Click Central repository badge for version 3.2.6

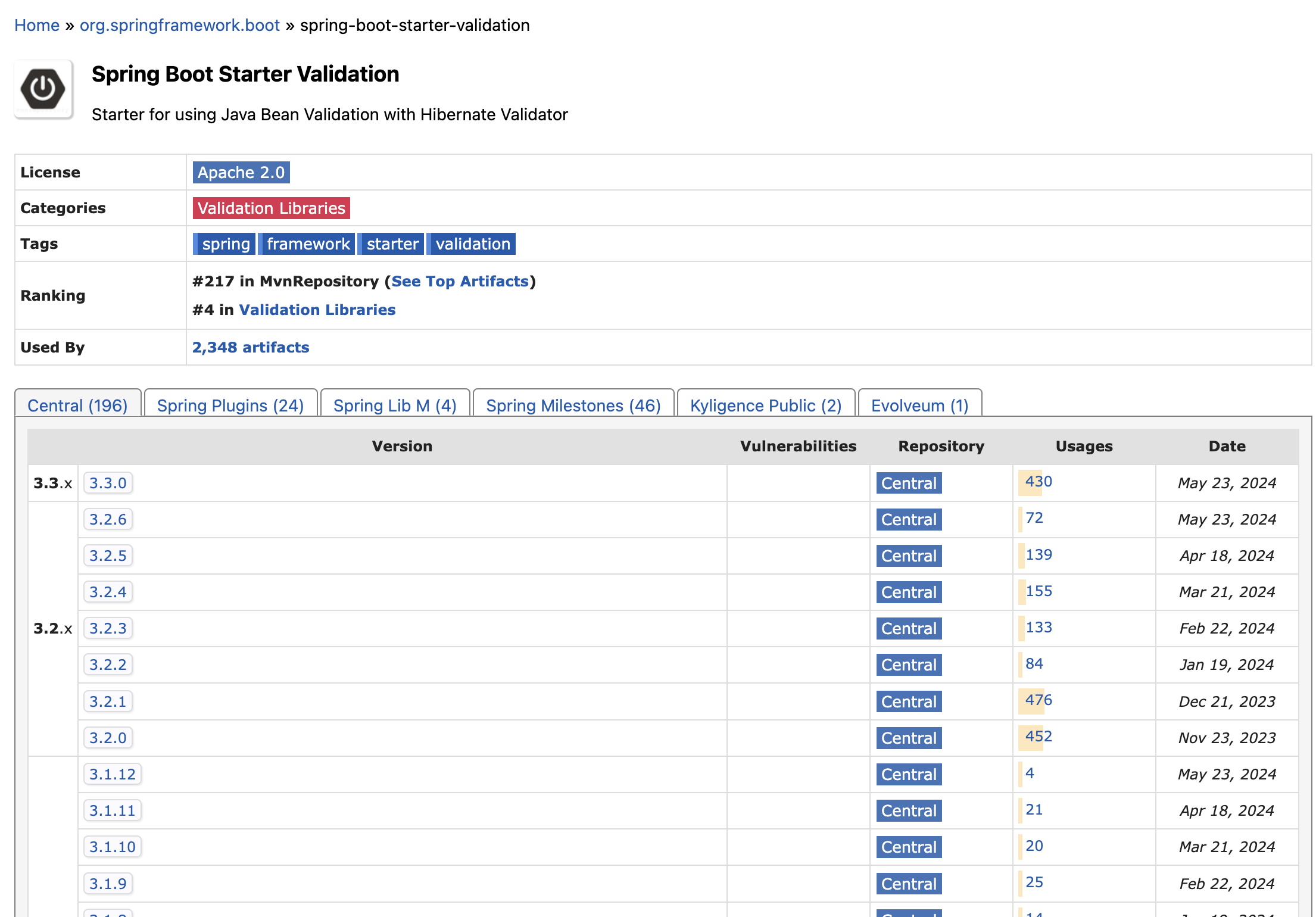pos(909,520)
